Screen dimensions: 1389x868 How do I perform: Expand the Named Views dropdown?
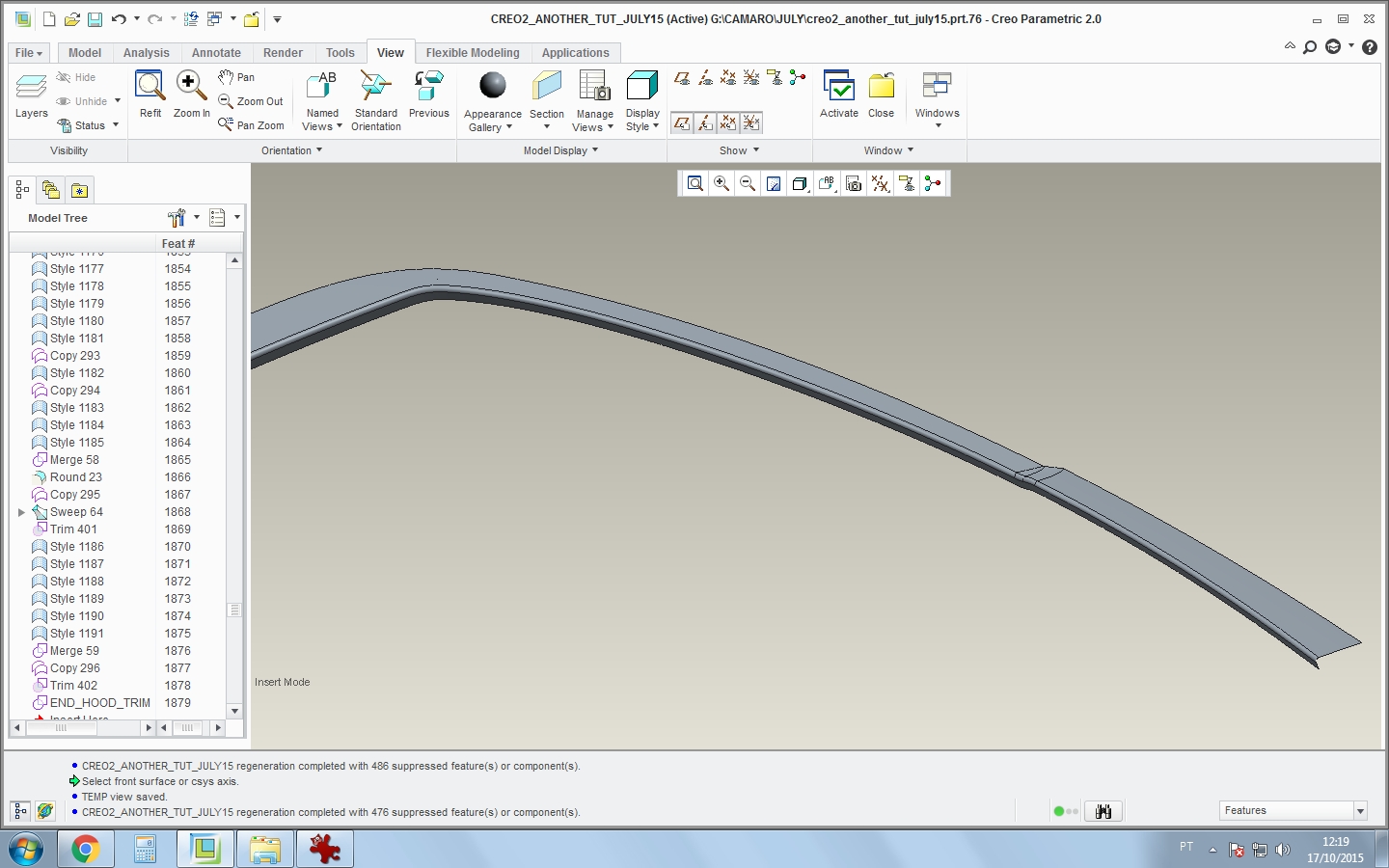point(322,120)
